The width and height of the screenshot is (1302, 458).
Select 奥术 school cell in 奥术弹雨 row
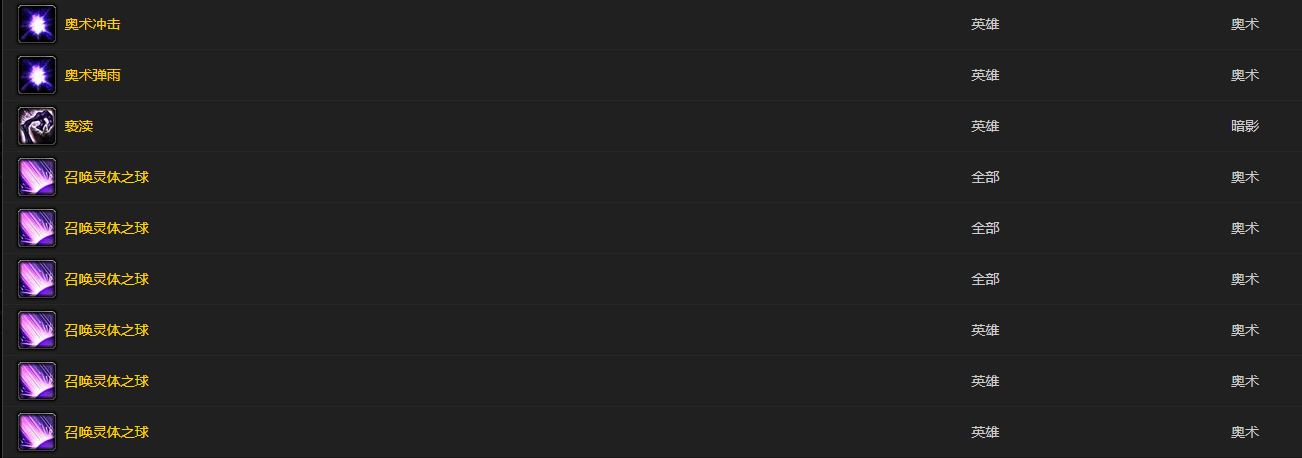(1245, 75)
